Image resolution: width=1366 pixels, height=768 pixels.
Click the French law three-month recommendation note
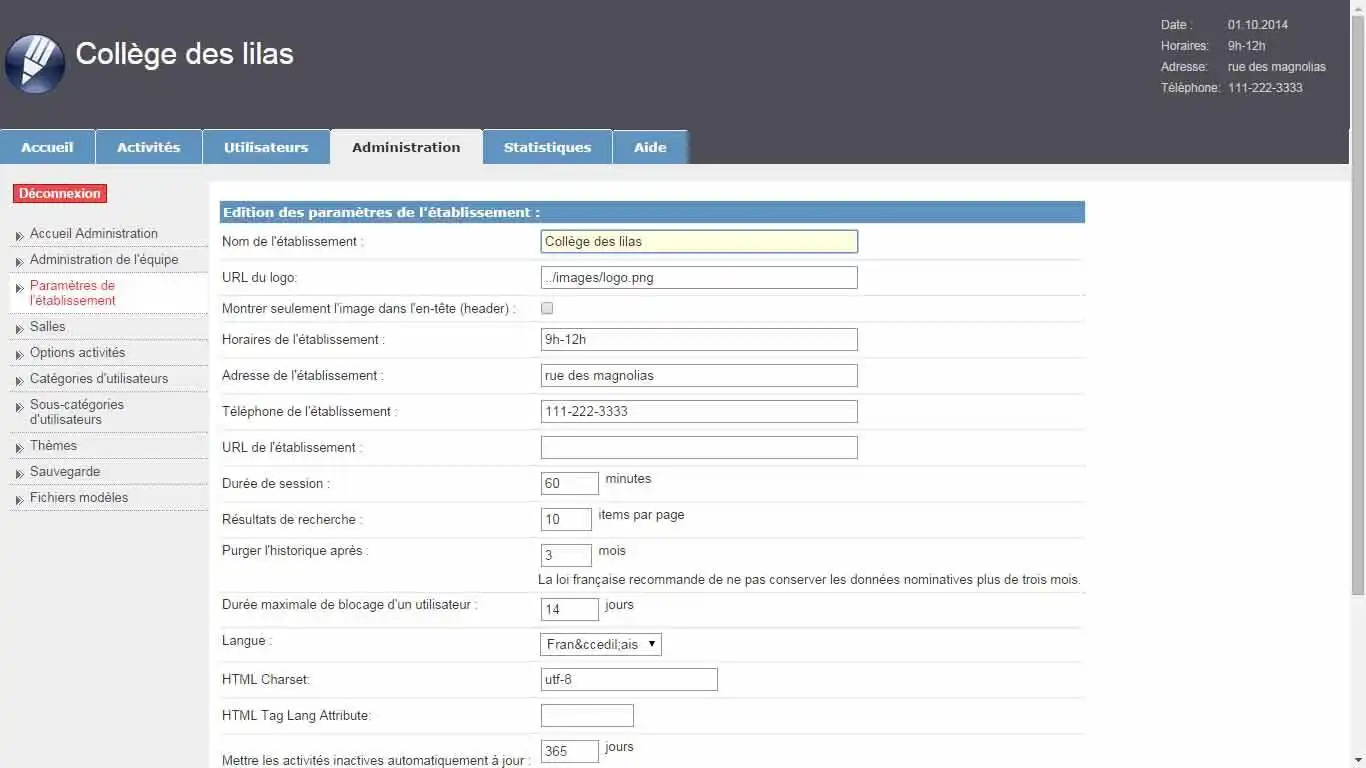pyautogui.click(x=809, y=579)
